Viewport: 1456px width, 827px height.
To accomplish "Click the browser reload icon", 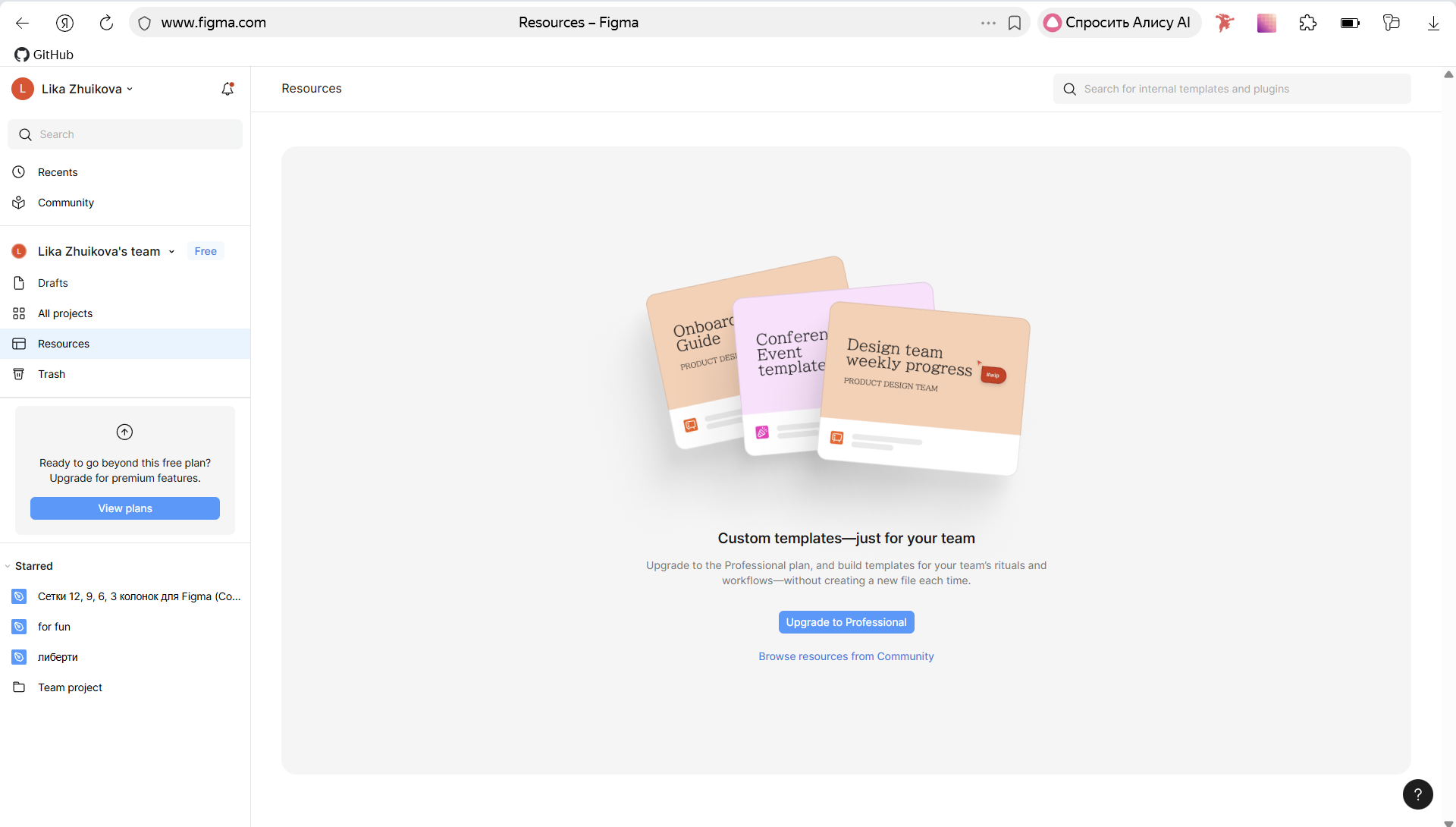I will [106, 23].
